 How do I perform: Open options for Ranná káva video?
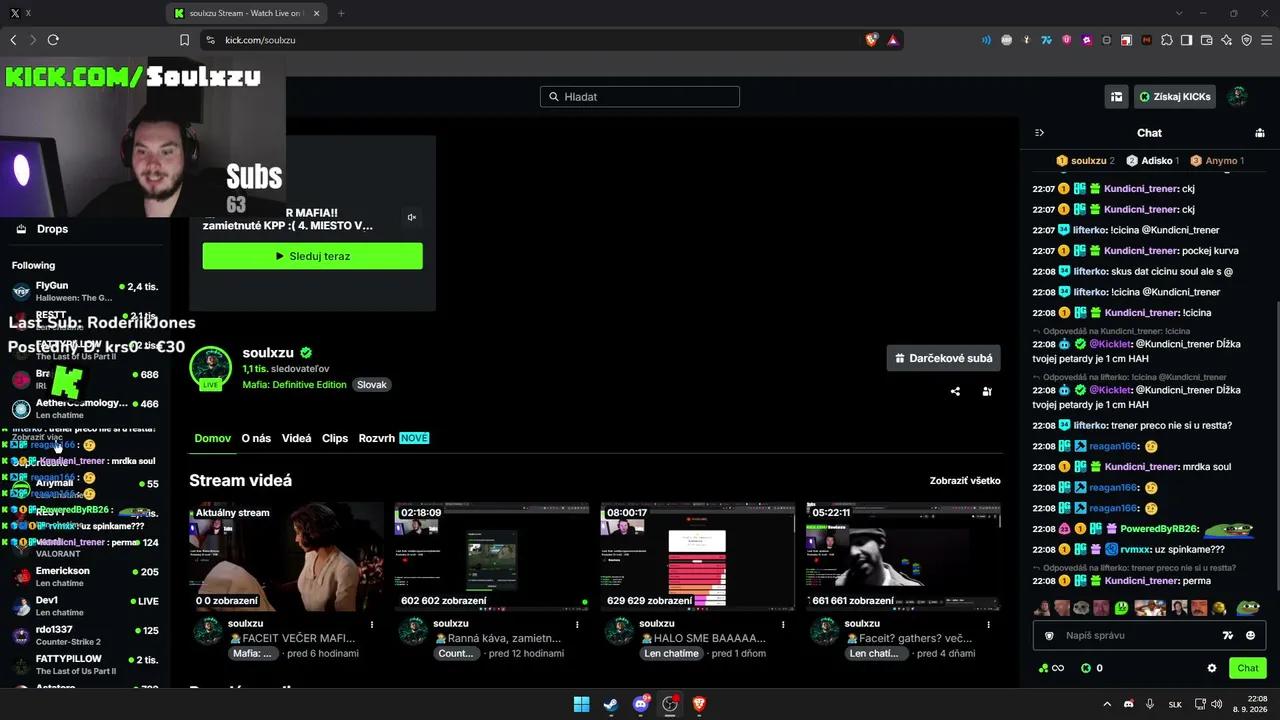point(577,624)
